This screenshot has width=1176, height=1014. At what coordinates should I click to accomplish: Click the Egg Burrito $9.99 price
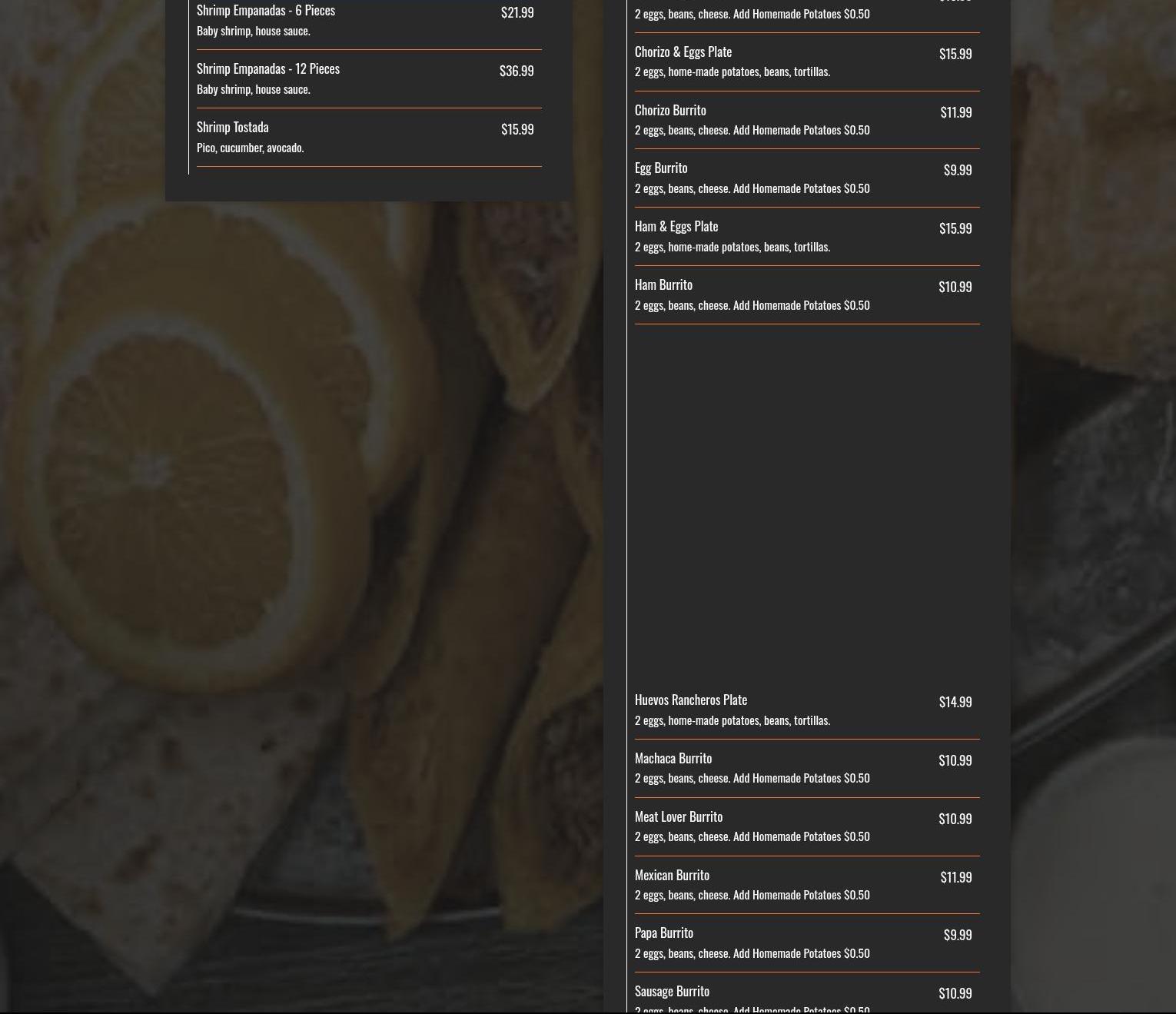pyautogui.click(x=957, y=170)
